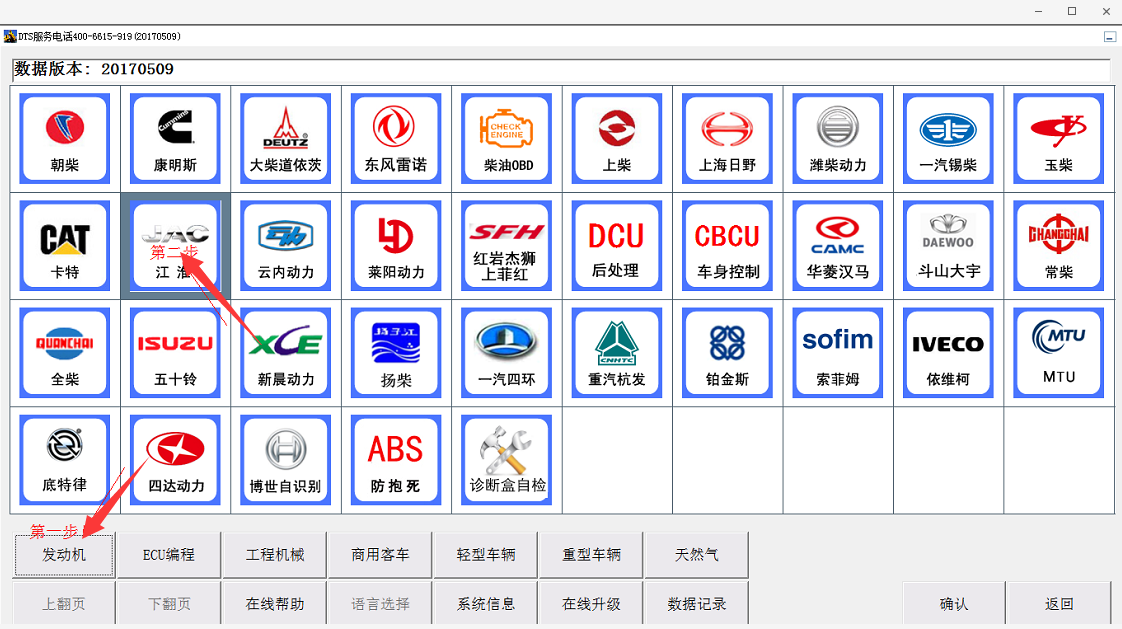Select the CBCU 车身控制 icon

click(727, 246)
